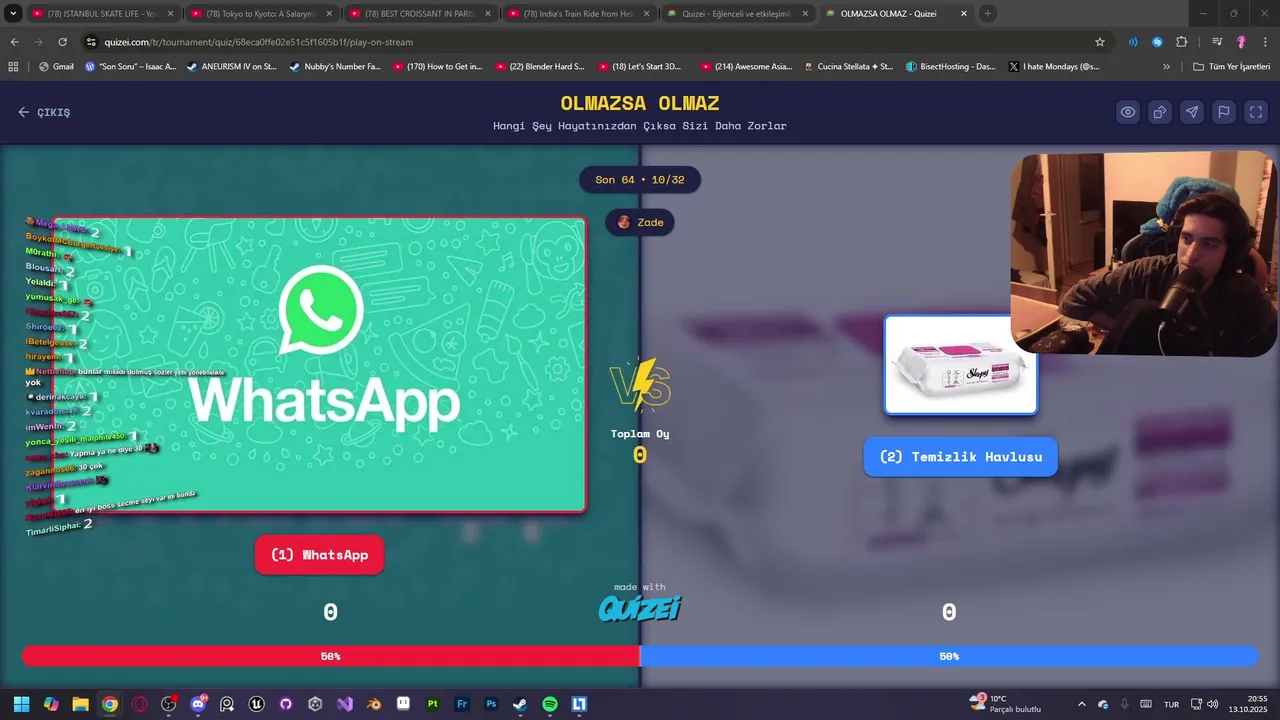The width and height of the screenshot is (1280, 720).
Task: Bookmark this page with the star icon
Action: tap(1100, 42)
